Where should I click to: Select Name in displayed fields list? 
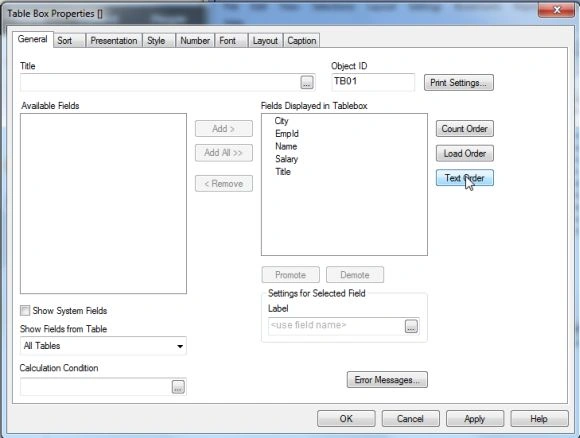click(286, 146)
